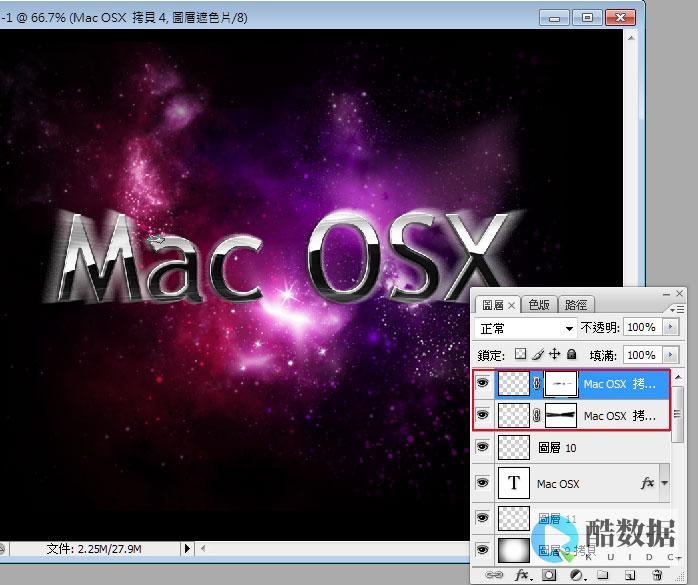Viewport: 698px width, 585px height.
Task: Toggle visibility of 圖層 11
Action: tap(483, 518)
